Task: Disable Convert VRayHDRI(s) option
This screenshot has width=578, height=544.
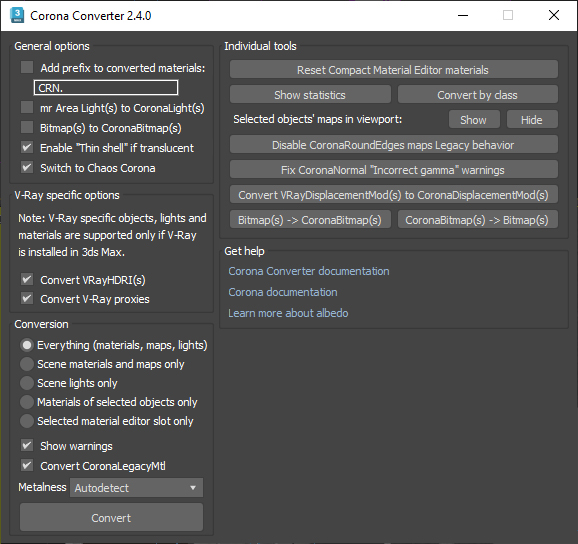Action: [27, 280]
